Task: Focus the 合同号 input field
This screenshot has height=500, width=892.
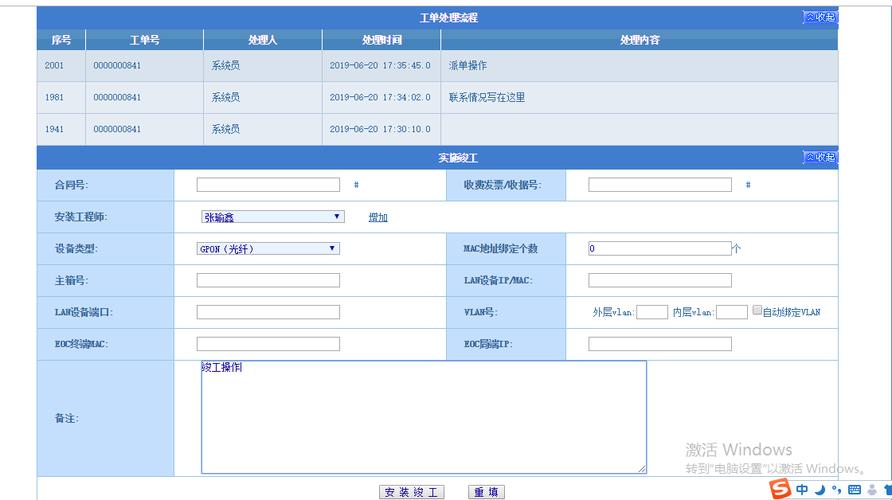Action: (x=268, y=185)
